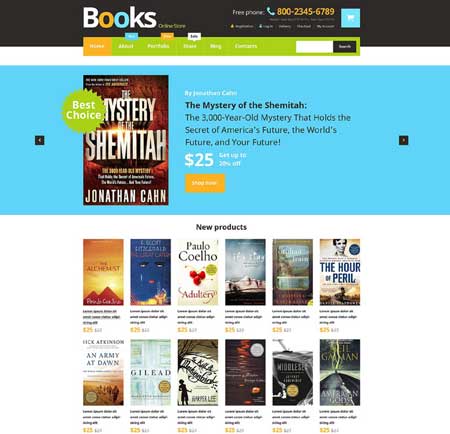The width and height of the screenshot is (450, 434).
Task: Open The Alchemist book cover
Action: [x=103, y=272]
